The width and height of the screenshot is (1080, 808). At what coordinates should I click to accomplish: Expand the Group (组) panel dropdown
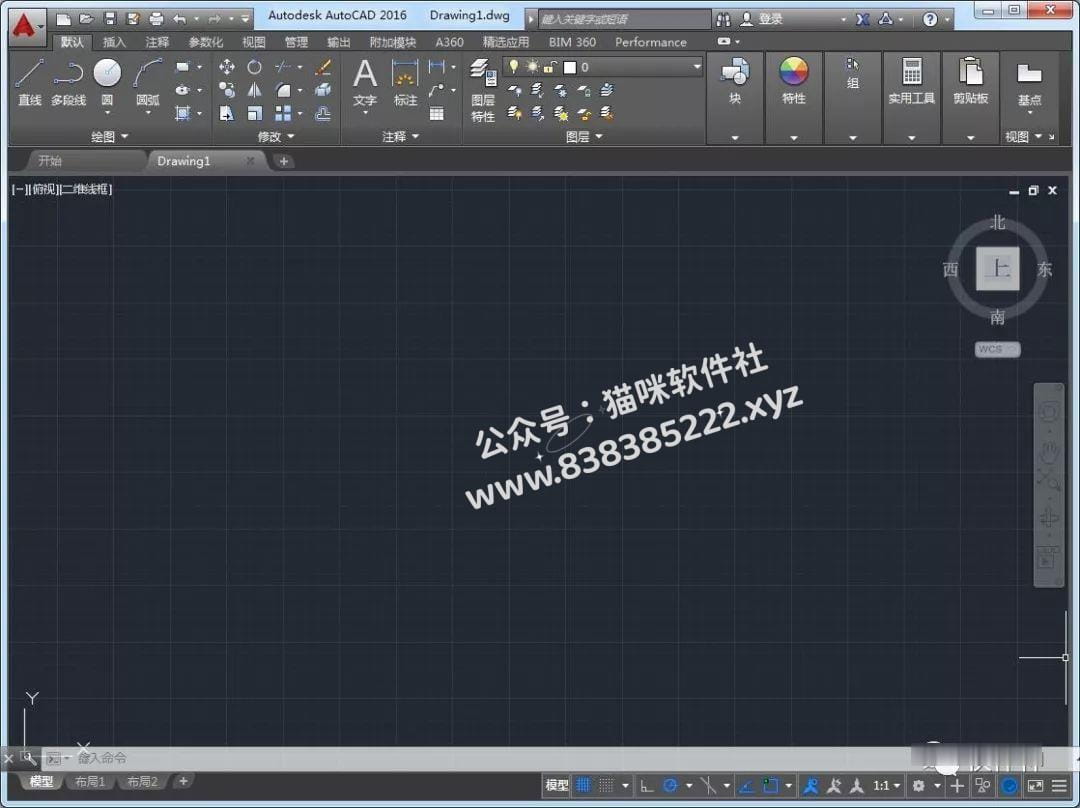tap(853, 138)
